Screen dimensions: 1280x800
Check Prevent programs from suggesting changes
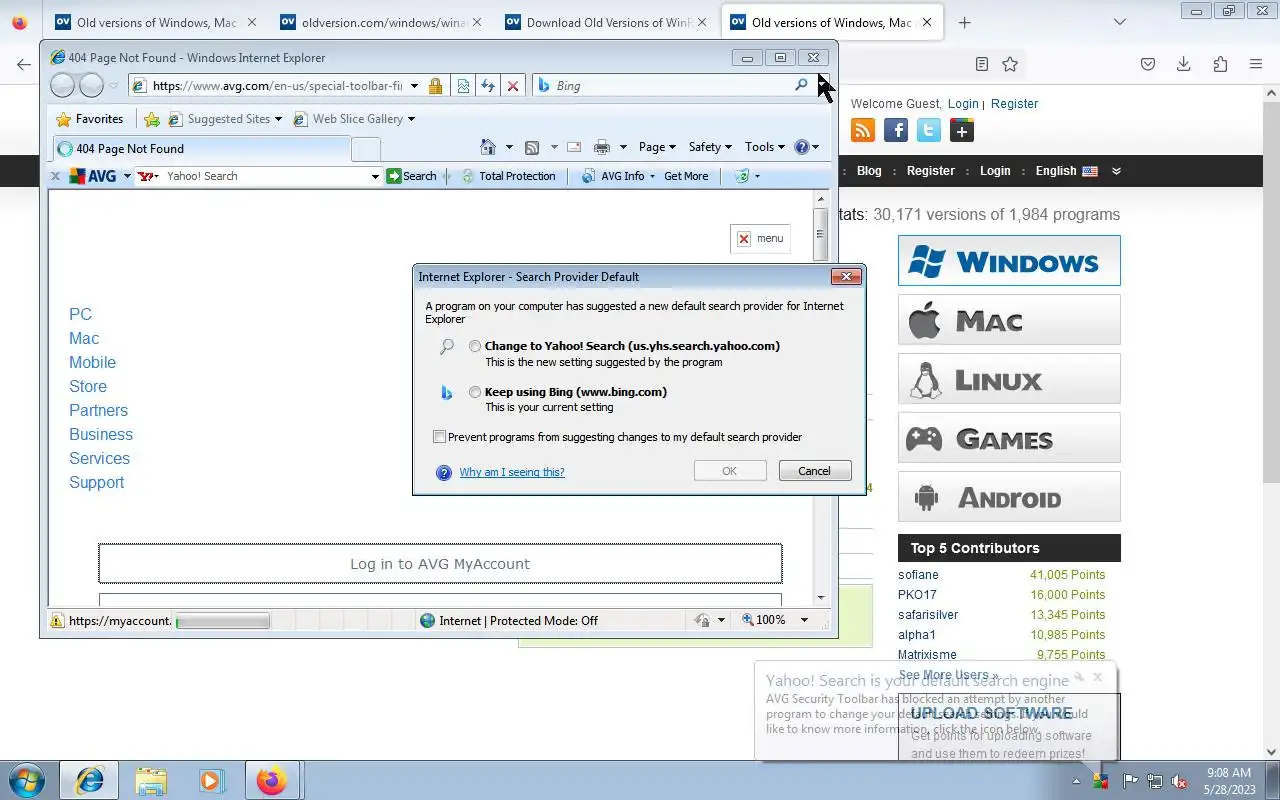click(x=439, y=437)
